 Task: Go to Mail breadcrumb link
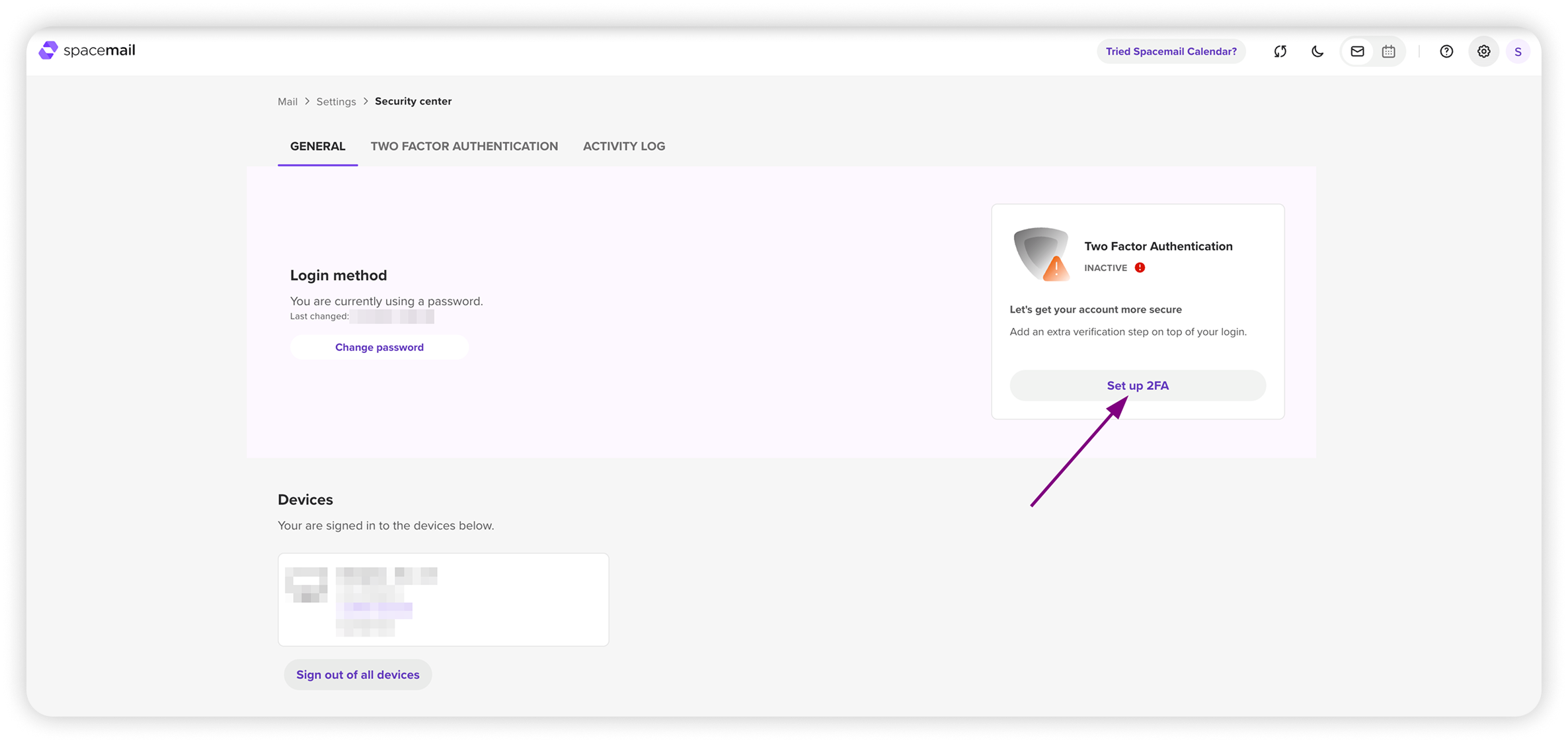pos(288,102)
